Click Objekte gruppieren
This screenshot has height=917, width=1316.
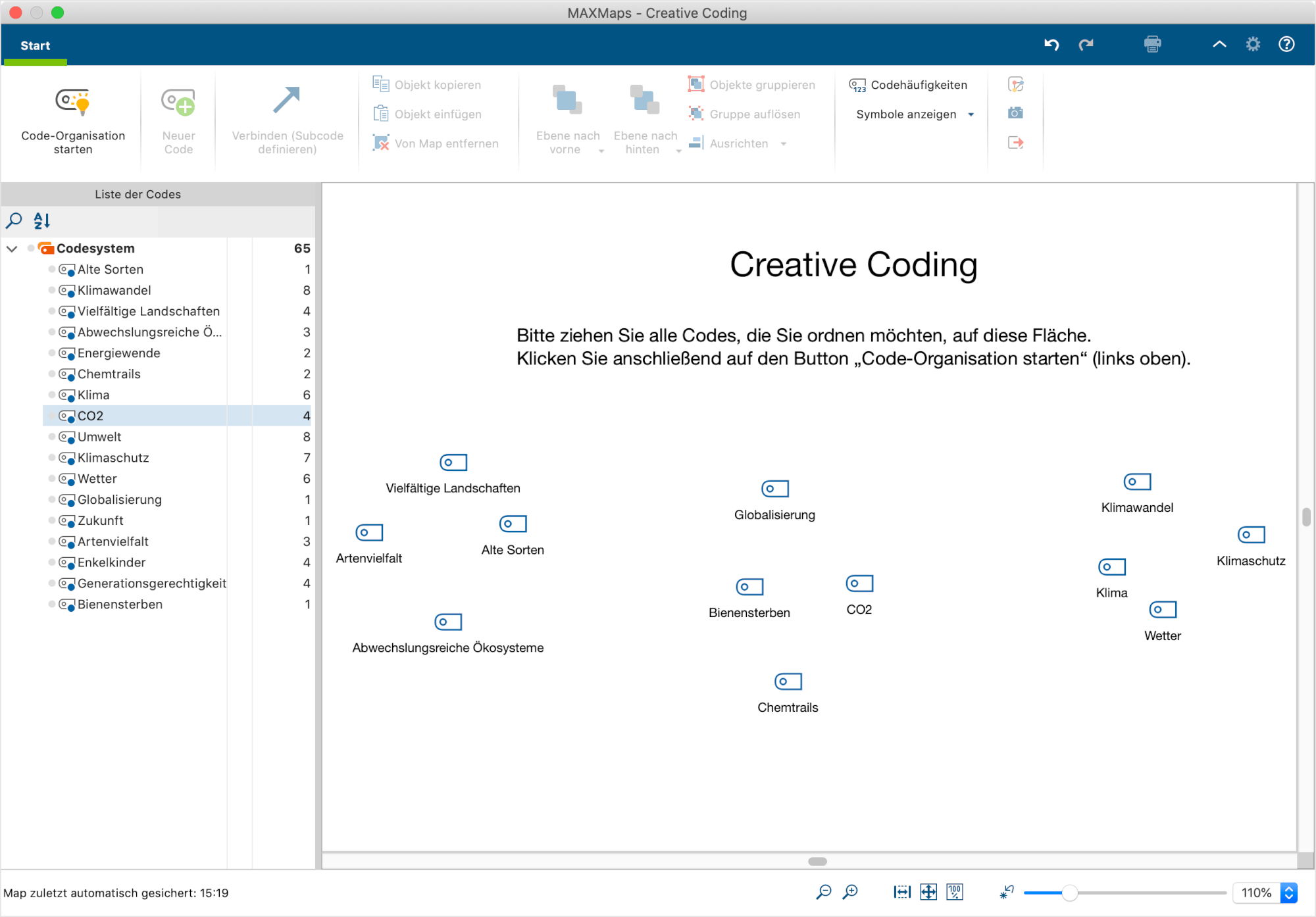pyautogui.click(x=751, y=84)
